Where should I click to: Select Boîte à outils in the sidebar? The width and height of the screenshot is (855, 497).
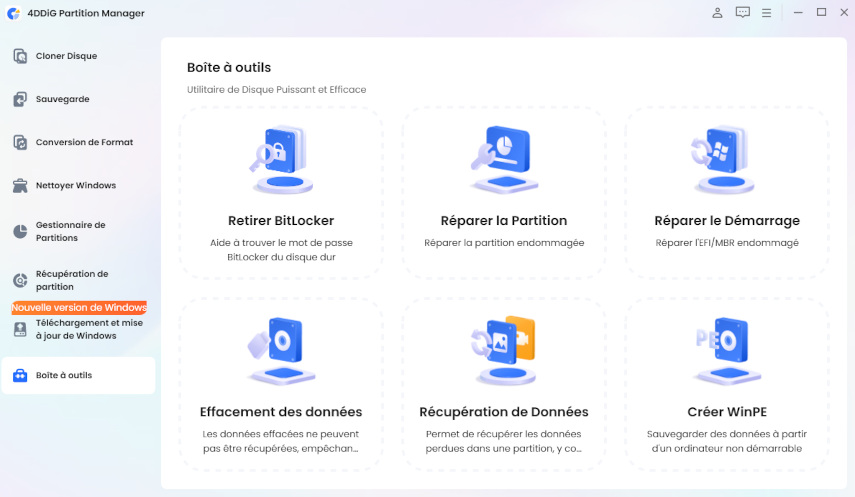[x=79, y=375]
